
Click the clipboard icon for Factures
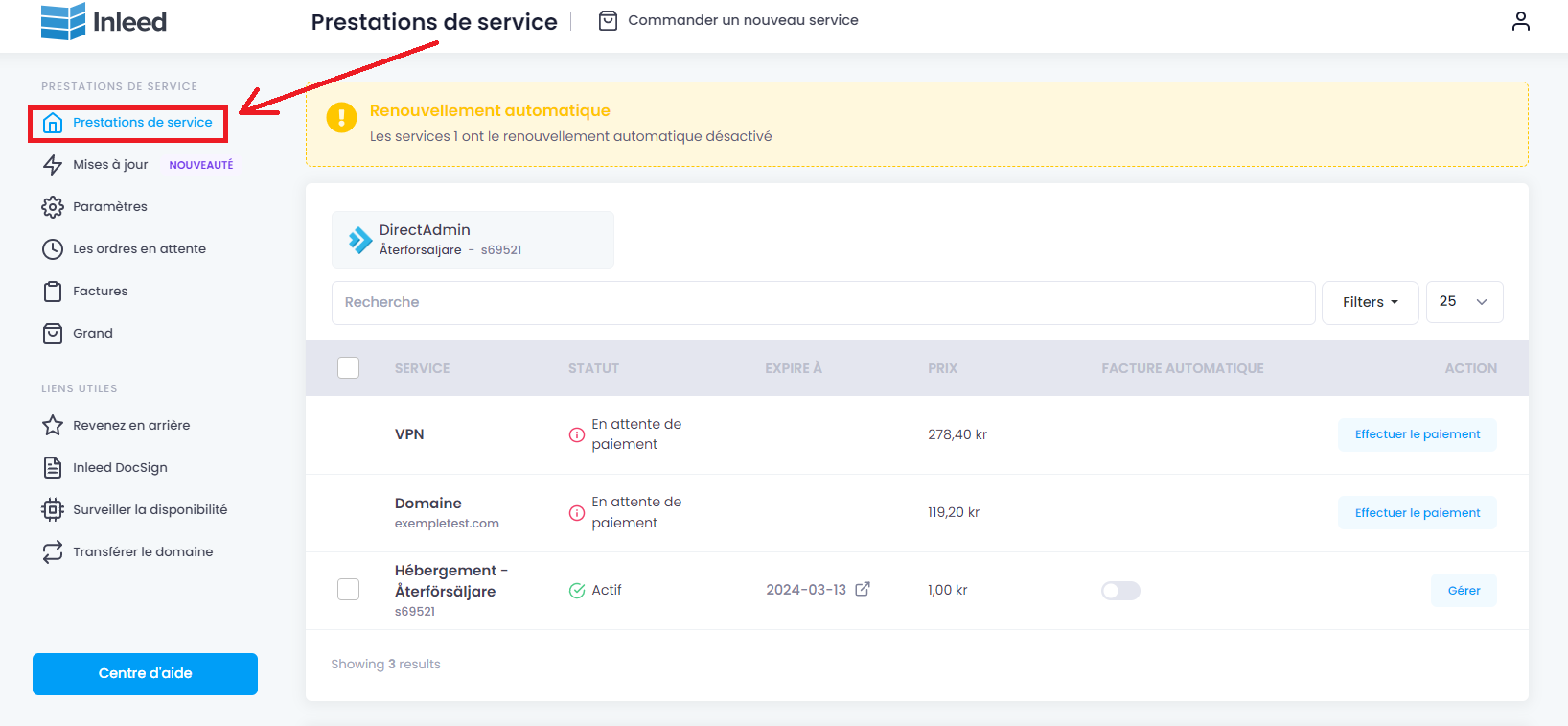53,292
